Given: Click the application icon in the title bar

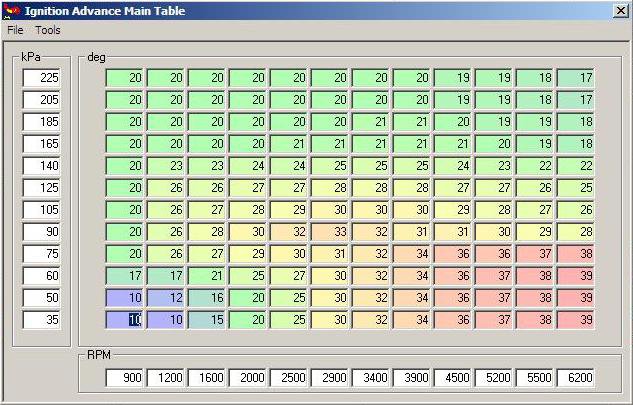Looking at the screenshot, I should click(11, 10).
